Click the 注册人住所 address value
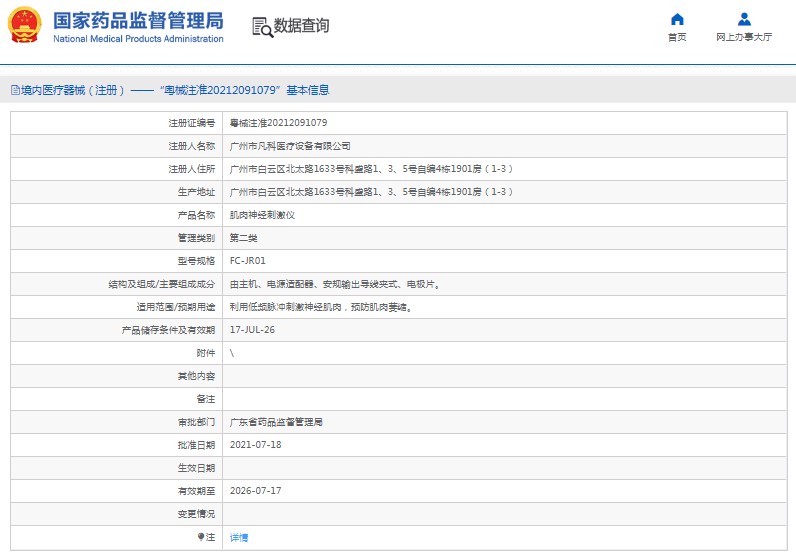Image resolution: width=796 pixels, height=556 pixels. [371, 169]
